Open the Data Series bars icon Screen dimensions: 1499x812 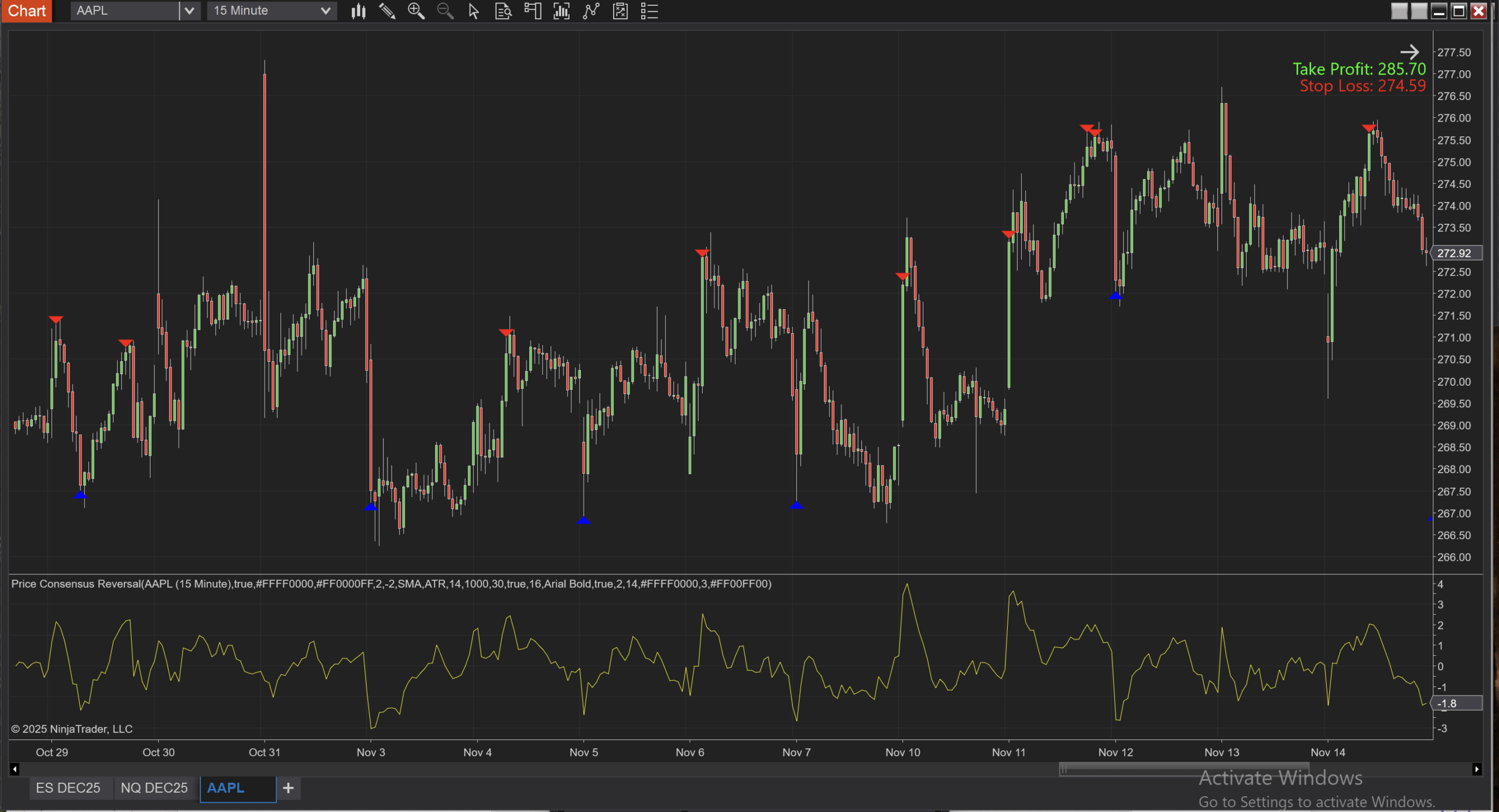pyautogui.click(x=562, y=11)
